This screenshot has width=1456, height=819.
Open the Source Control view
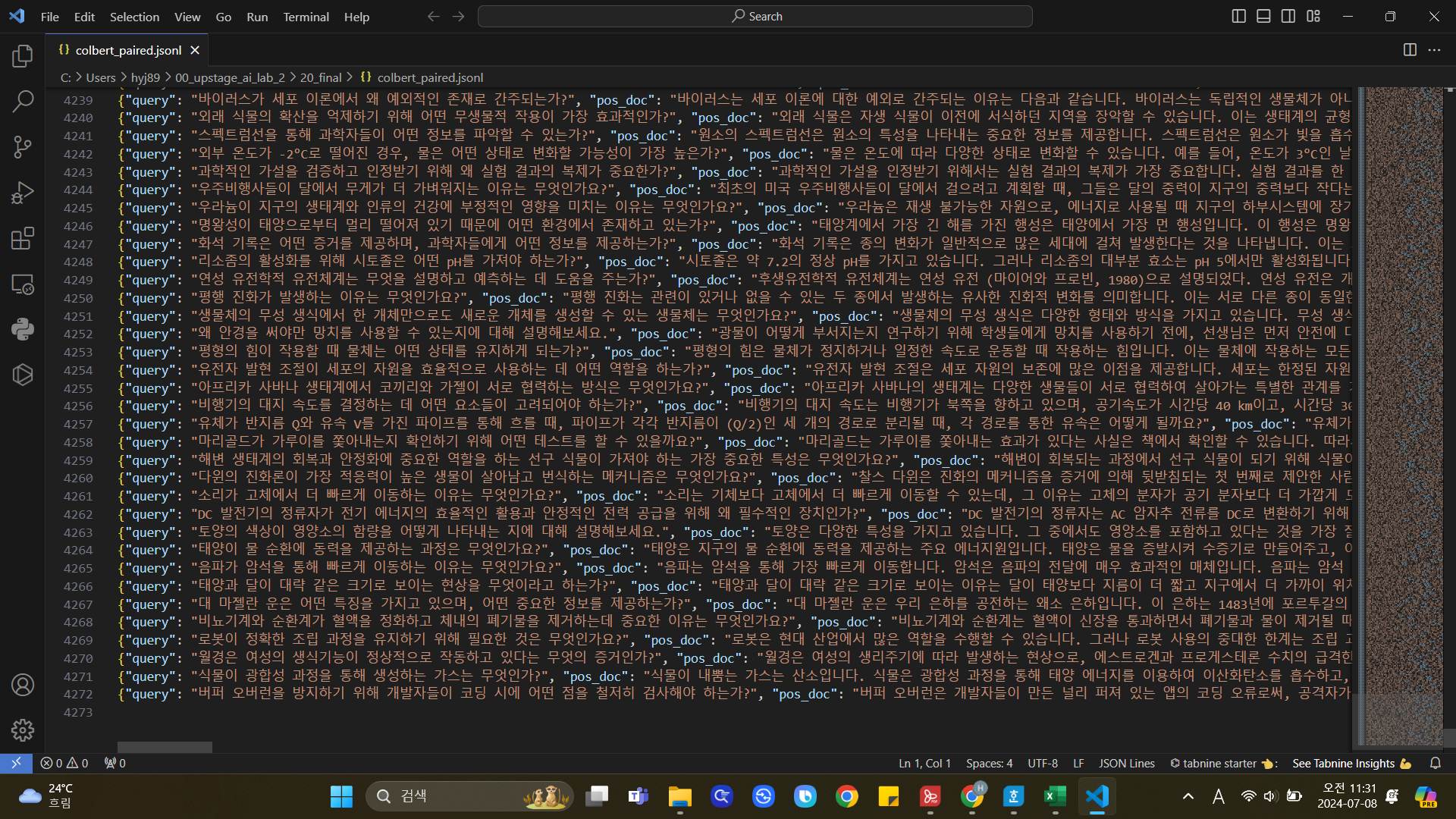(23, 147)
